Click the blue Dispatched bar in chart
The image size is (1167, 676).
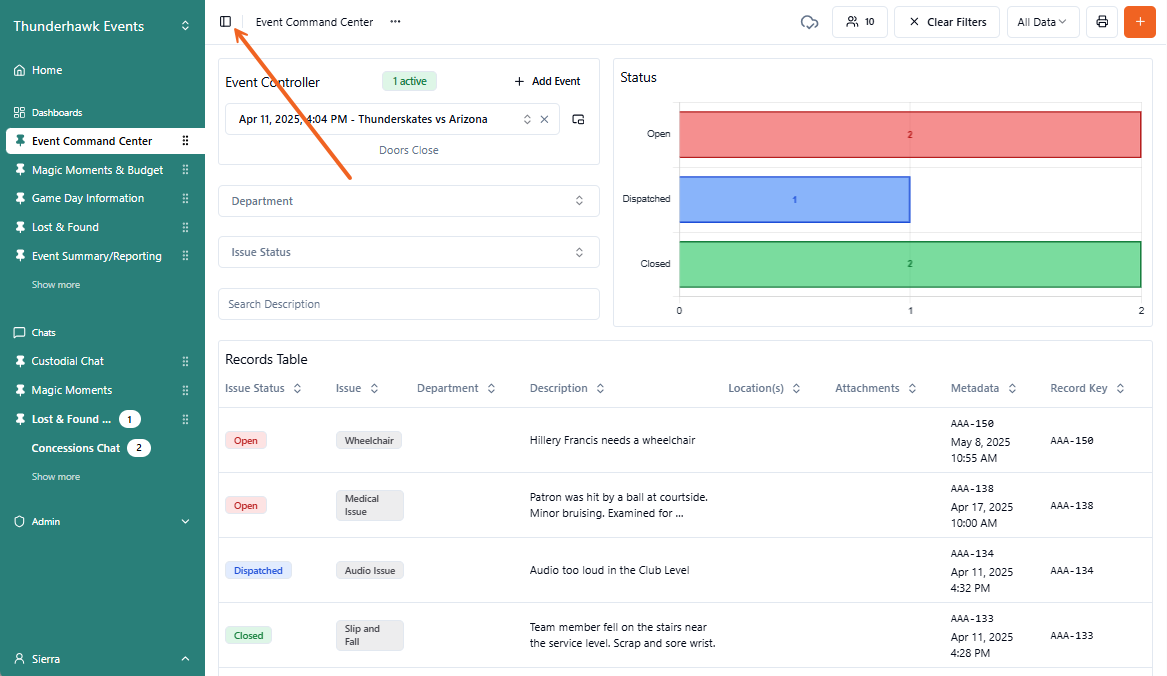794,199
